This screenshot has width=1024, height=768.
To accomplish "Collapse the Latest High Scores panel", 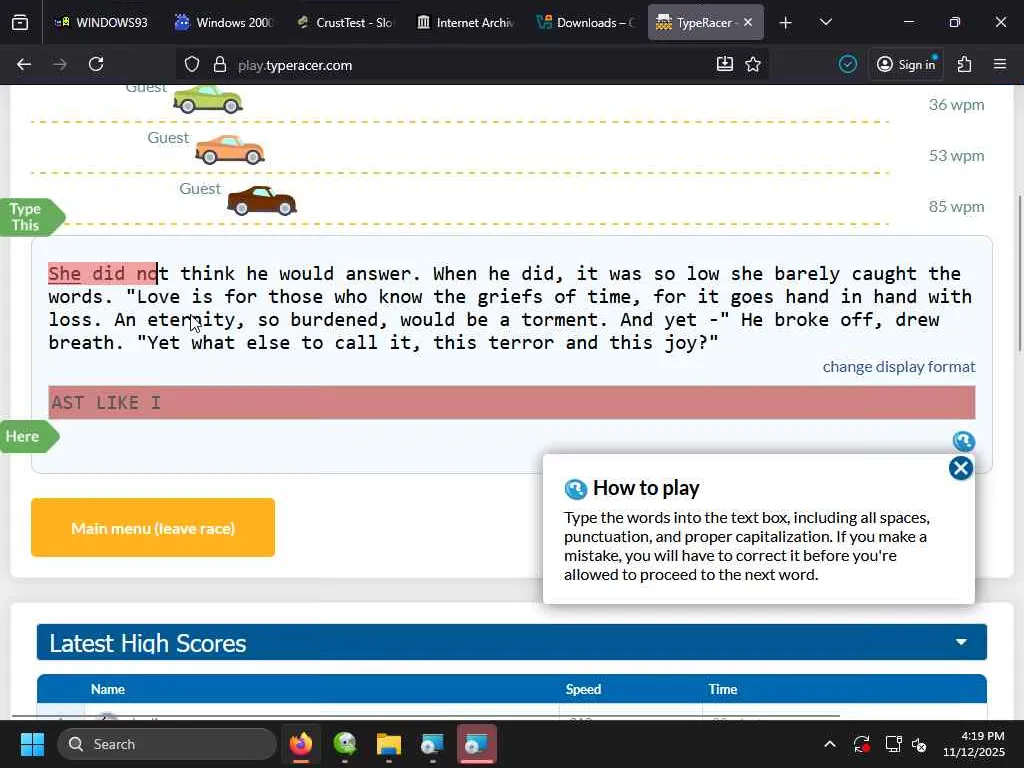I will click(x=961, y=642).
